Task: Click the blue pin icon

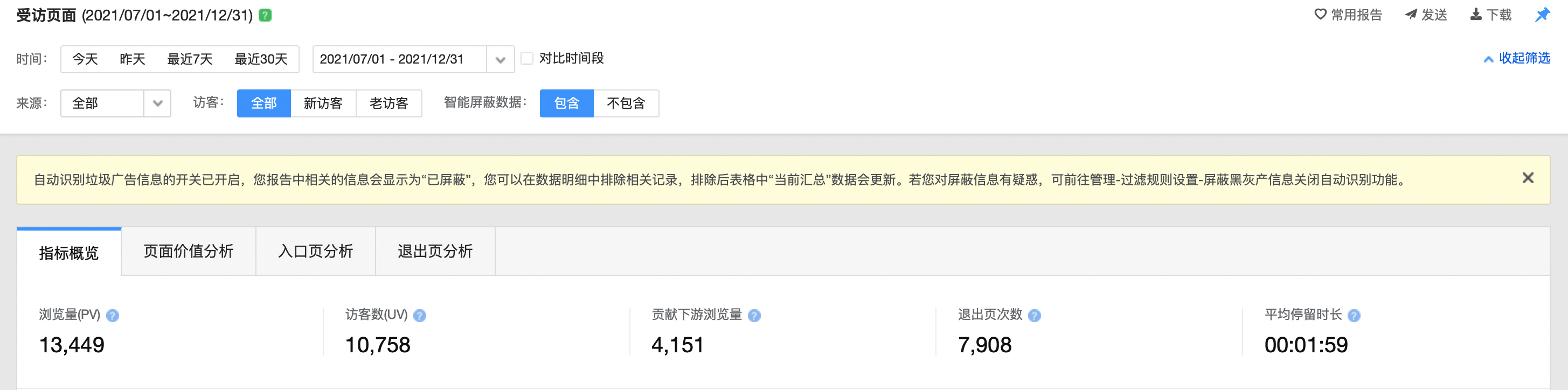Action: click(1542, 15)
